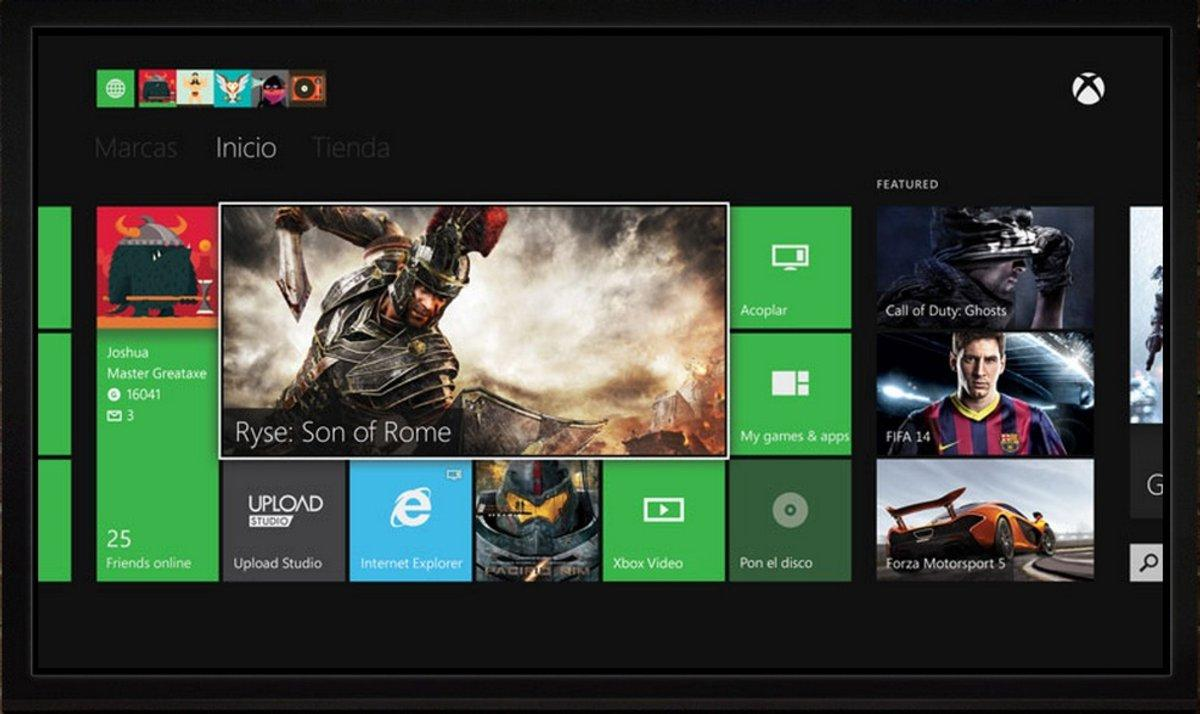Open featured FIFA 14 tile
This screenshot has width=1200, height=714.
985,394
